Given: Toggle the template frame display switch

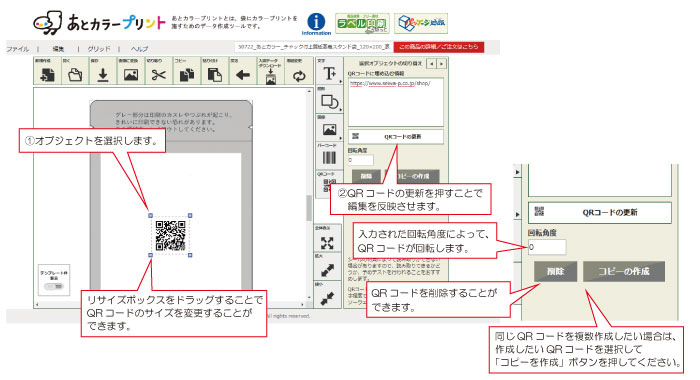Looking at the screenshot, I should pyautogui.click(x=54, y=287).
